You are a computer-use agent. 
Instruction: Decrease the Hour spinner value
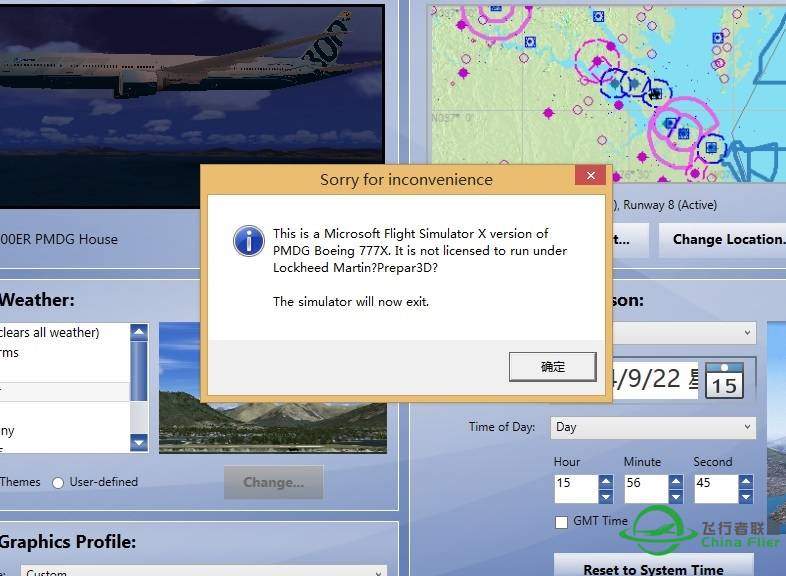(606, 496)
